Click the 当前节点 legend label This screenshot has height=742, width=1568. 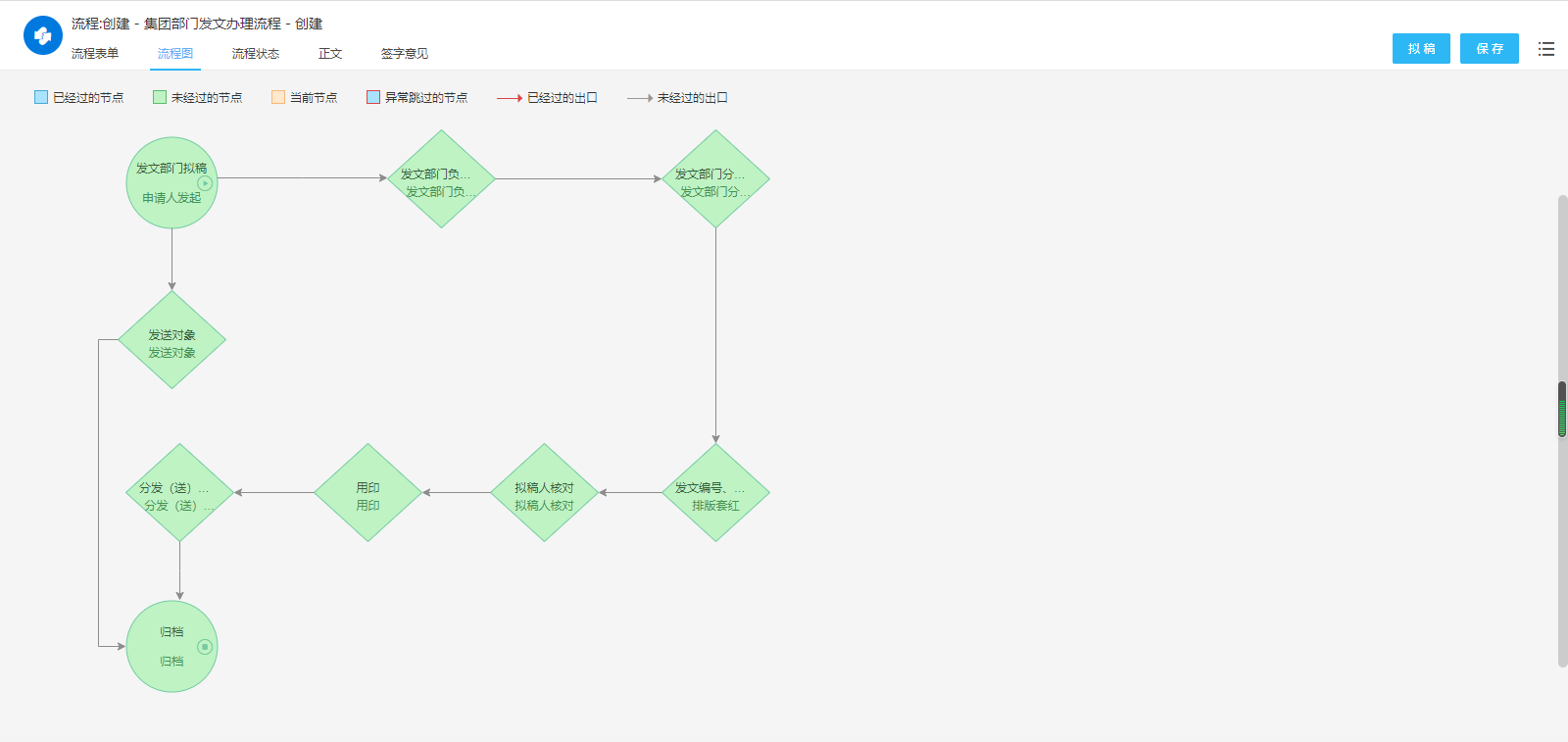(x=314, y=98)
